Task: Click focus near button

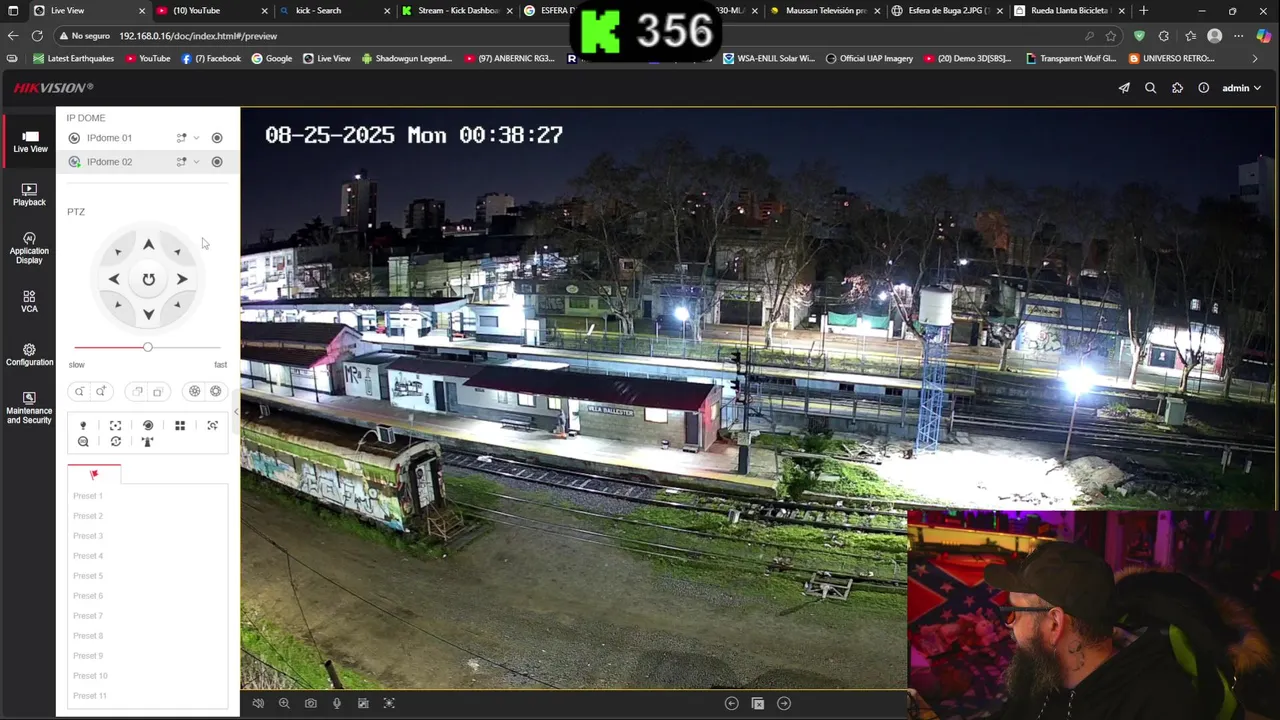Action: tap(137, 391)
